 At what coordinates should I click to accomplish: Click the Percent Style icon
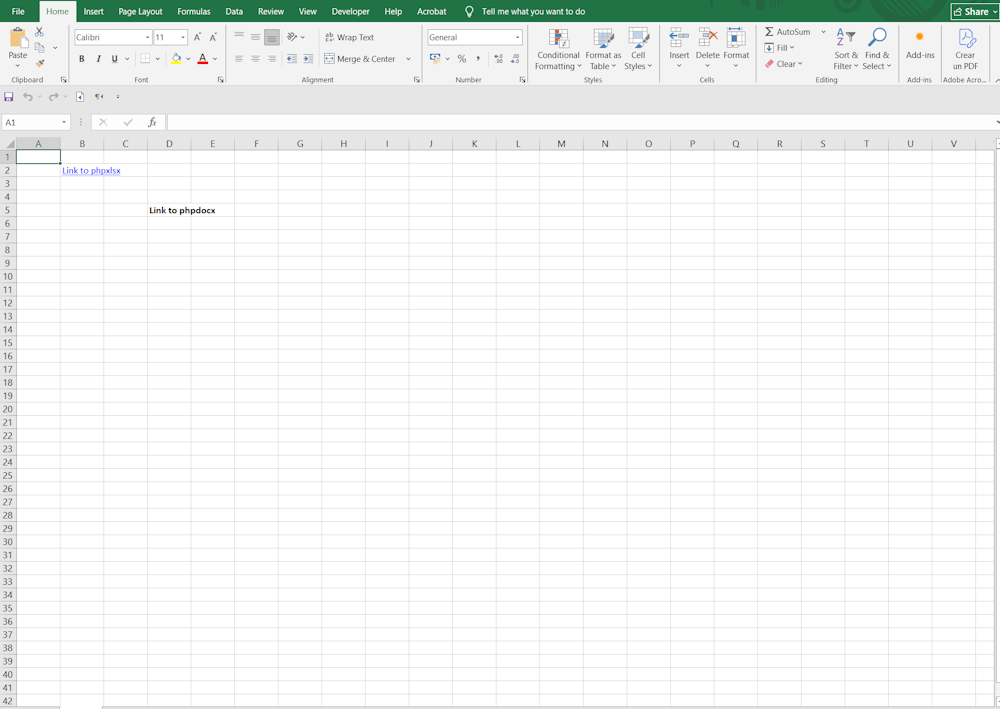tap(462, 59)
